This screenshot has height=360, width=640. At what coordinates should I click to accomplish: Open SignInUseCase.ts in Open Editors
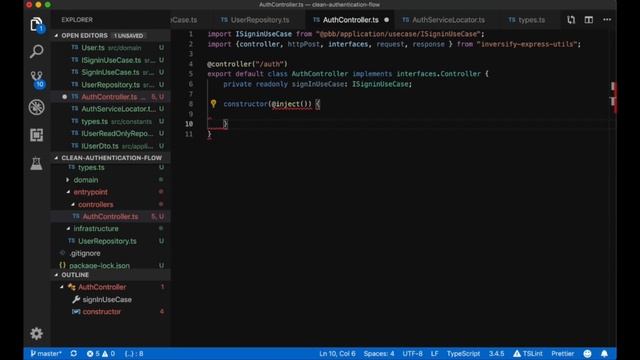click(x=110, y=72)
